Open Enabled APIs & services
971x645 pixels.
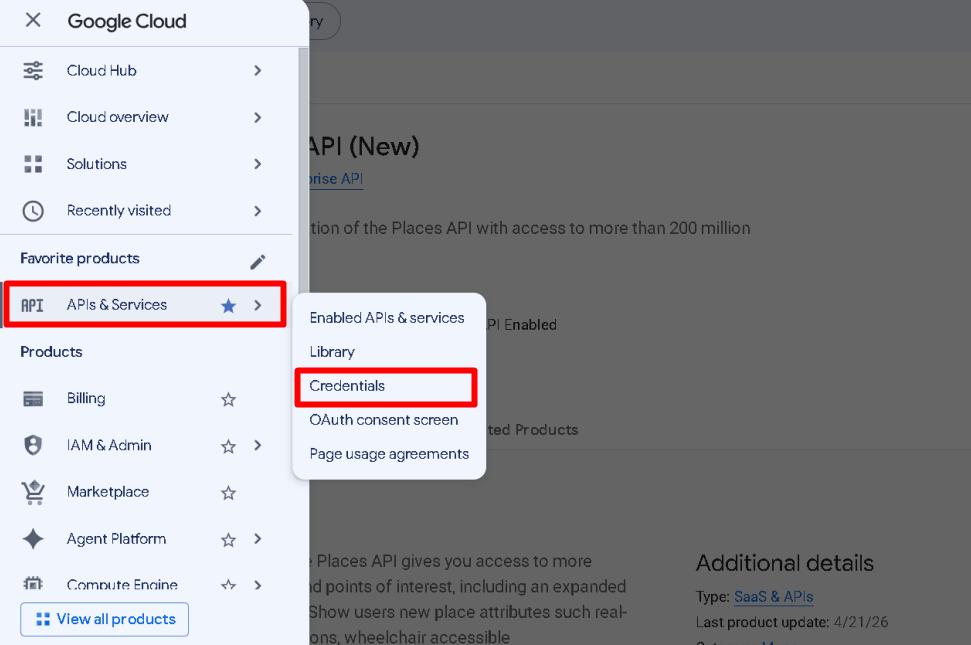(386, 318)
